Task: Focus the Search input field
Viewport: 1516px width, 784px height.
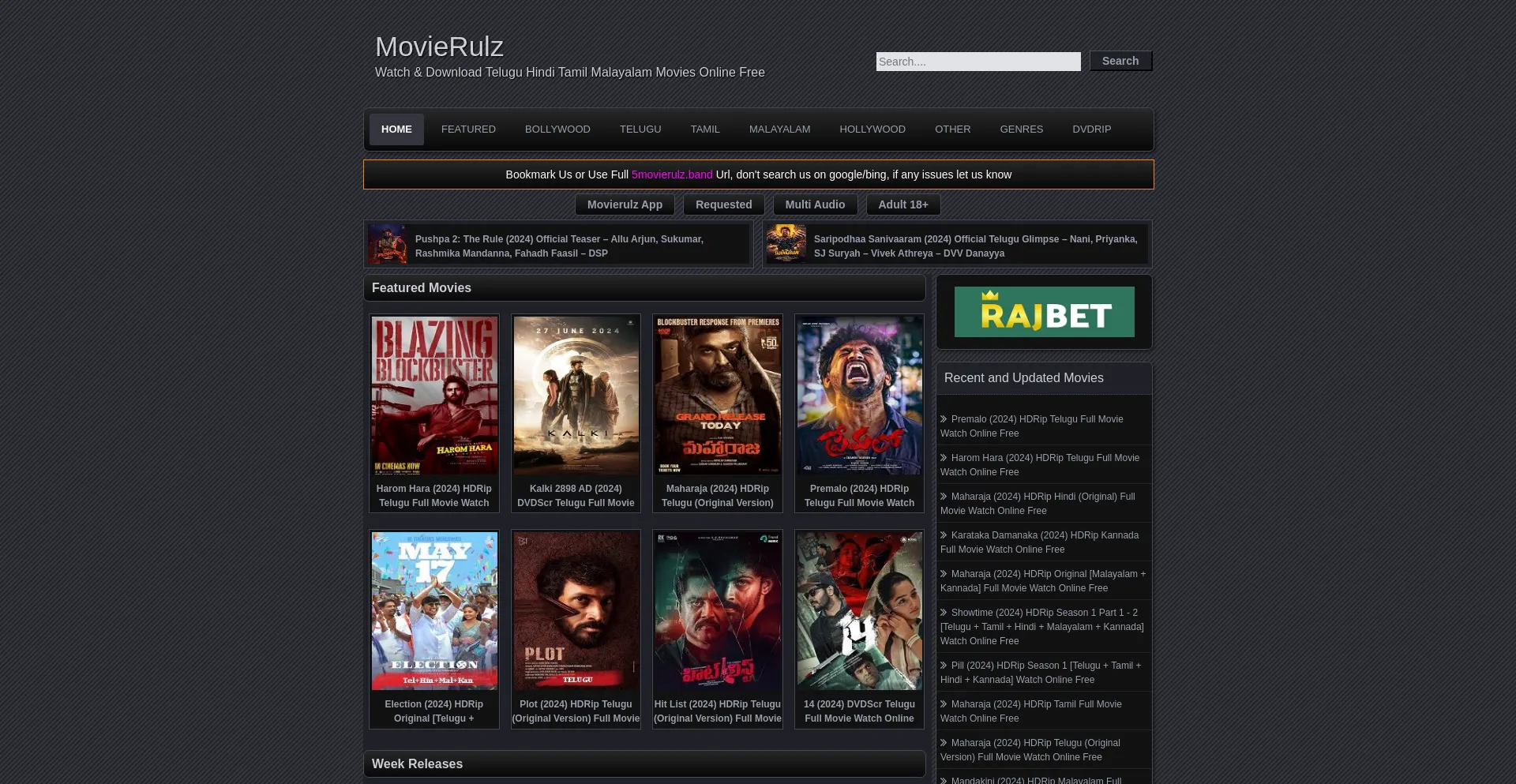Action: (978, 62)
